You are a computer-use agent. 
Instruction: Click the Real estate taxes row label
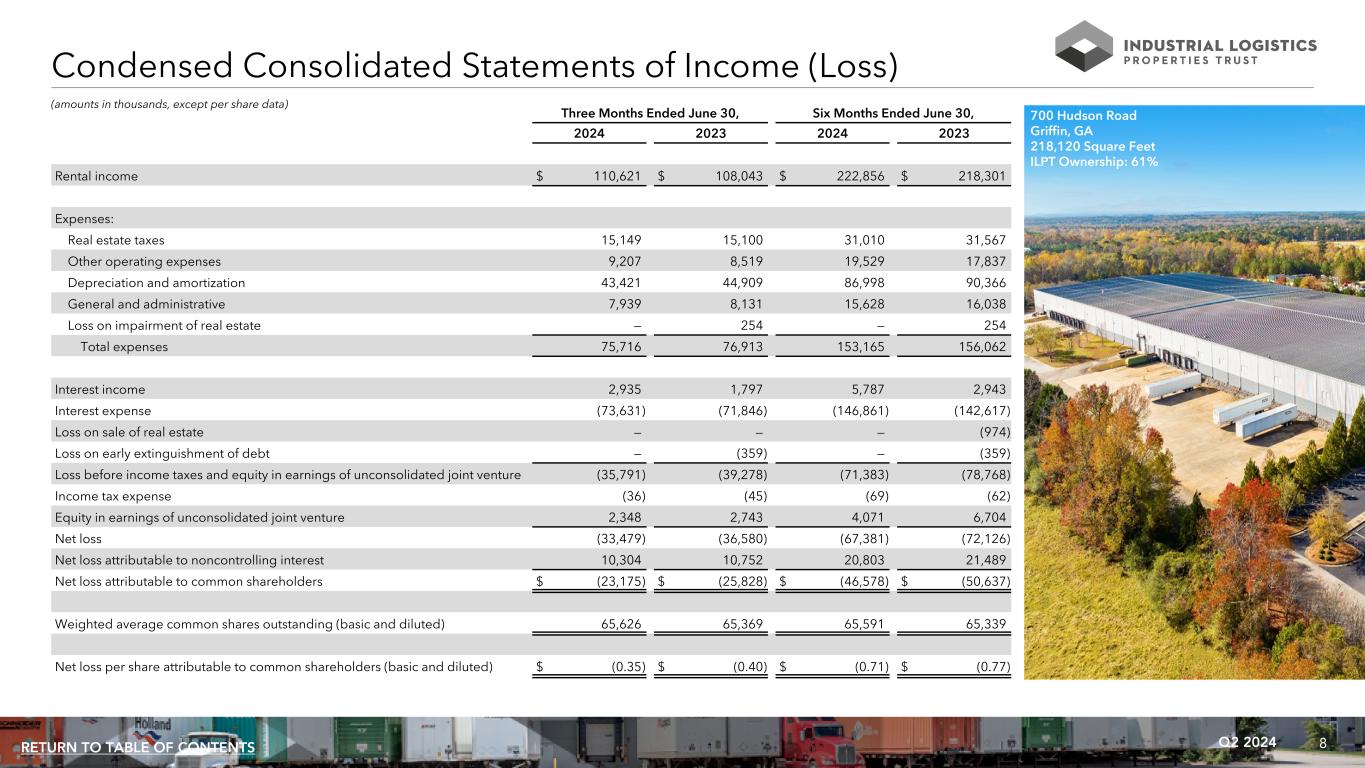(x=116, y=240)
